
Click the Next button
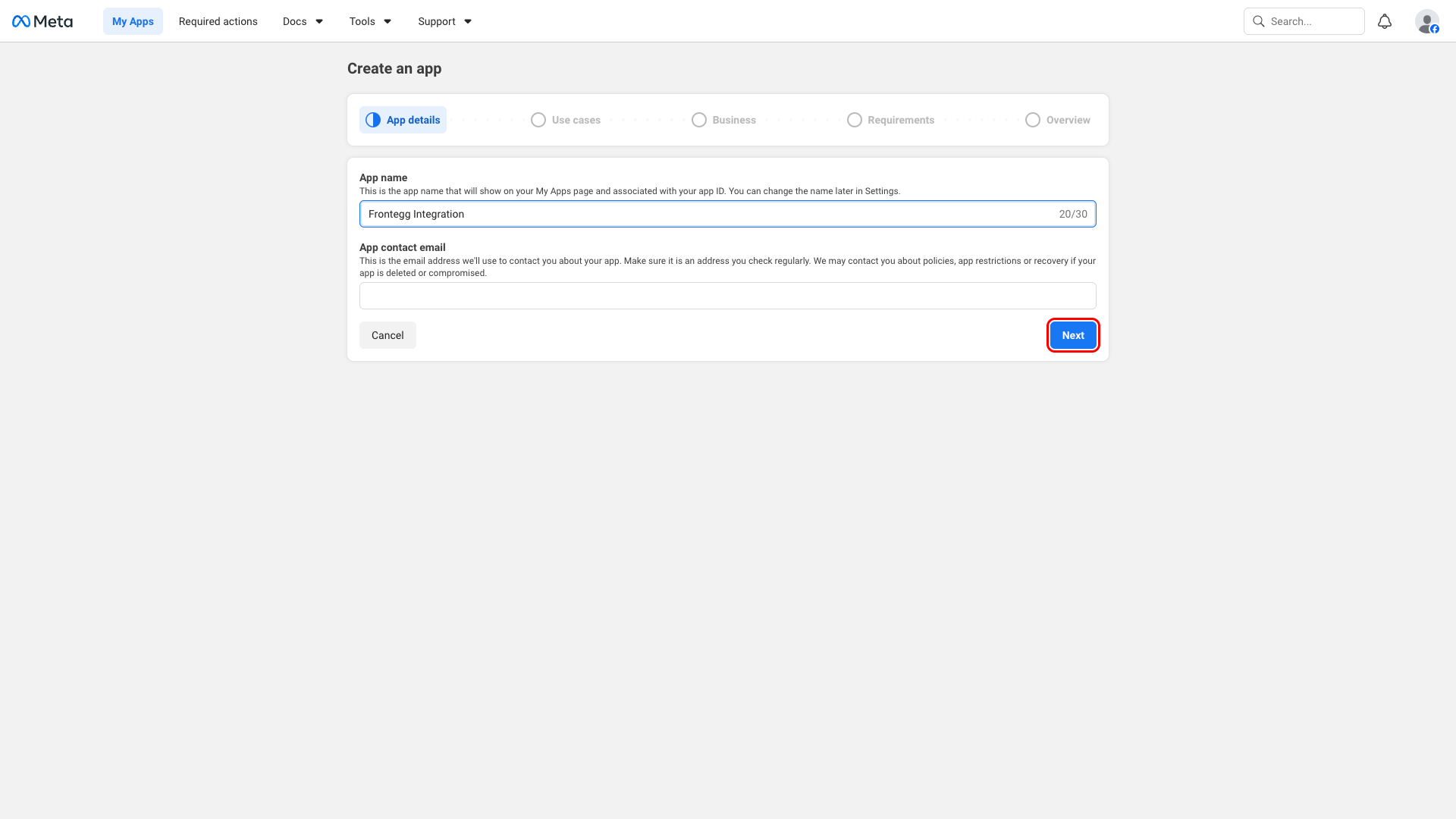pos(1073,335)
